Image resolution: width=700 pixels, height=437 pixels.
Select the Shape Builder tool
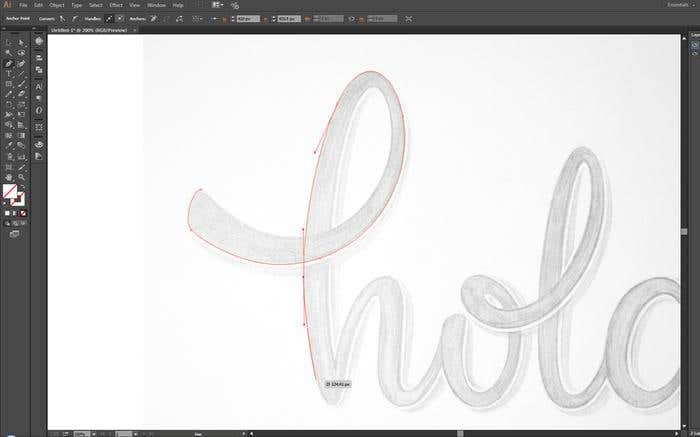coord(8,125)
